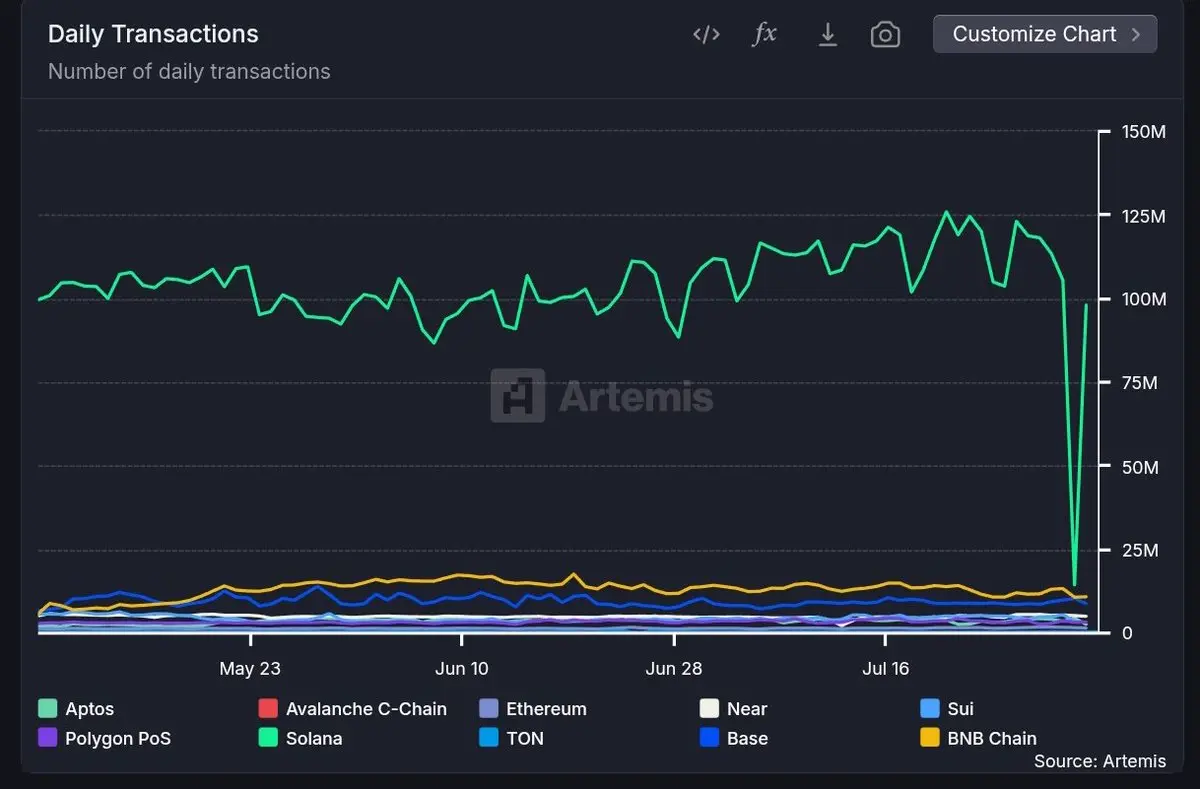Hide the Near series label
Viewport: 1200px width, 789px height.
[747, 709]
